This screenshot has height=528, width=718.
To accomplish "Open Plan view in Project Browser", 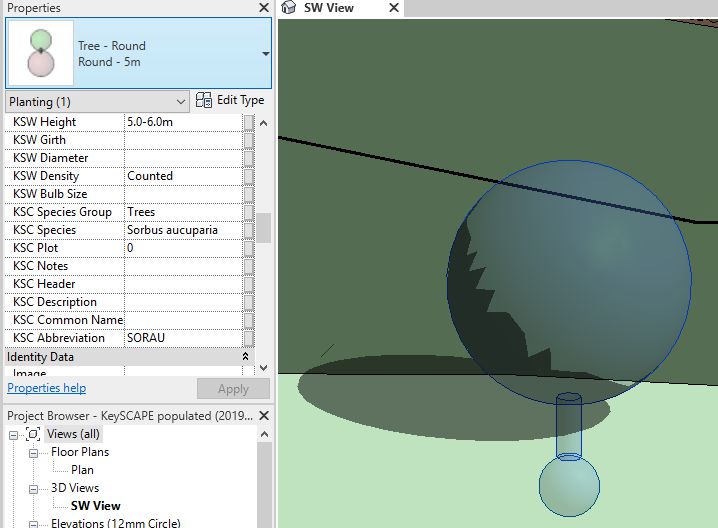I will 82,470.
